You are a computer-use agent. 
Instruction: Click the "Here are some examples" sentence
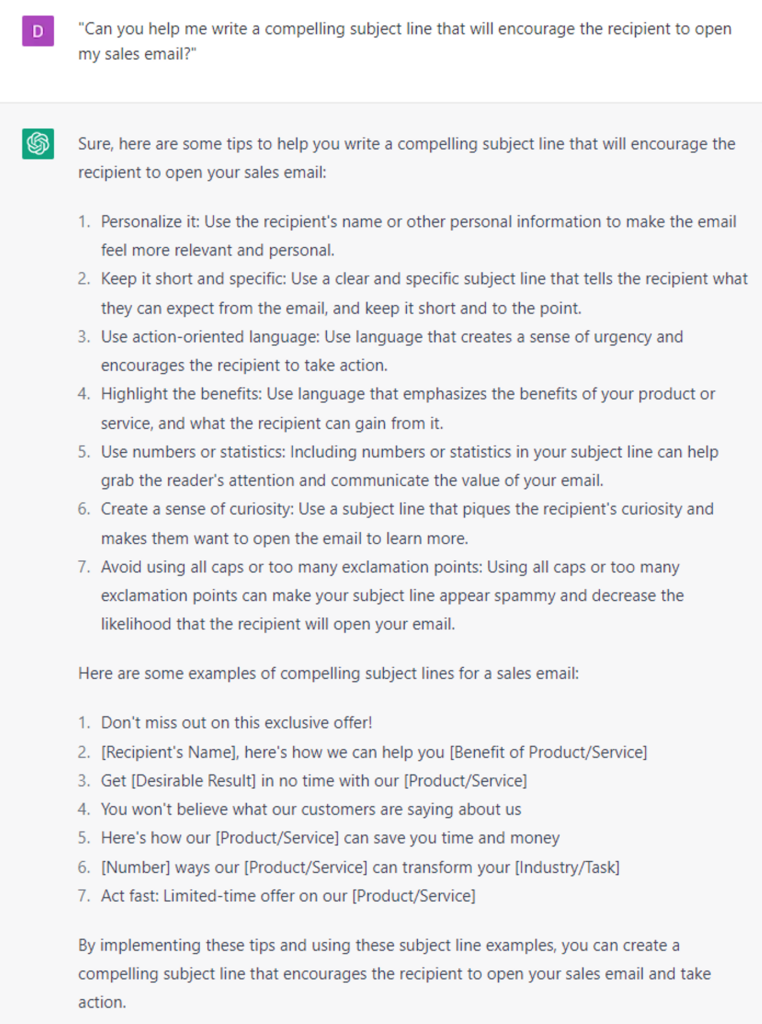point(328,674)
